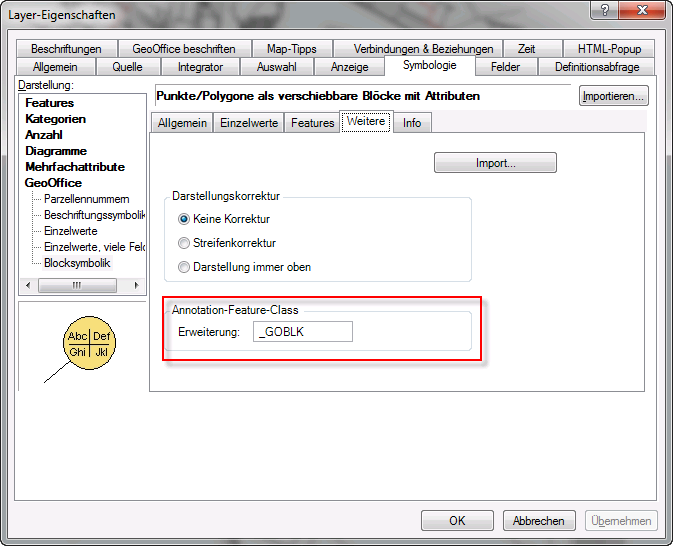
Task: Click the Erweiterung text field
Action: [302, 332]
